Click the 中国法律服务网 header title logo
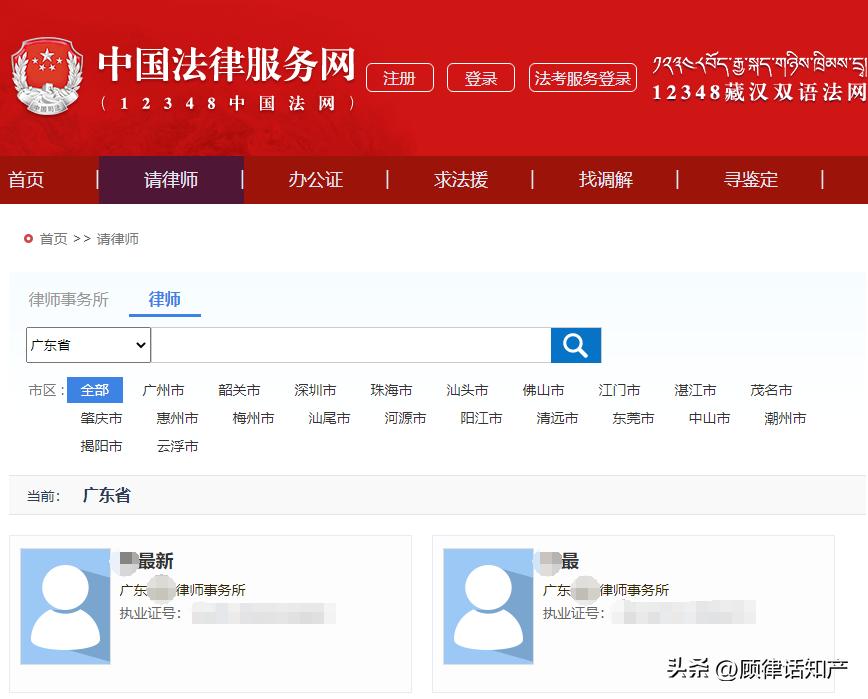 (225, 63)
